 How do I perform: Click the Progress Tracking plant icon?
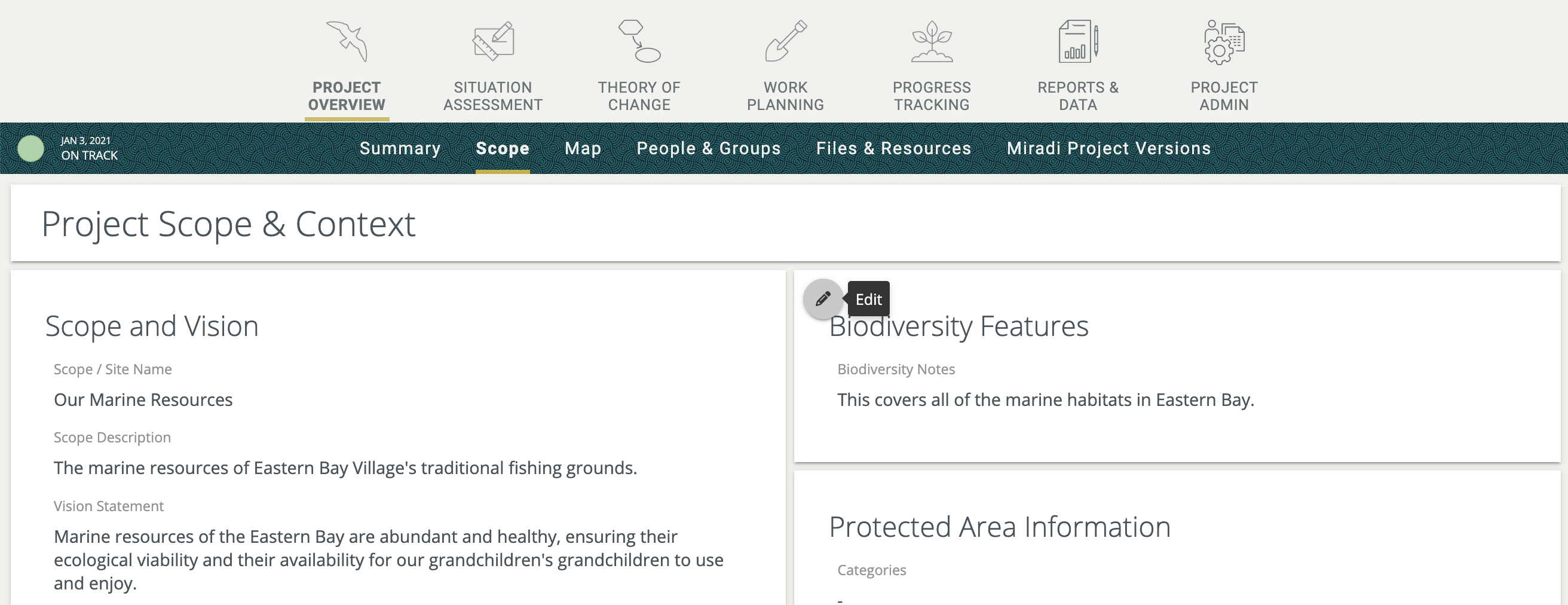click(x=932, y=41)
